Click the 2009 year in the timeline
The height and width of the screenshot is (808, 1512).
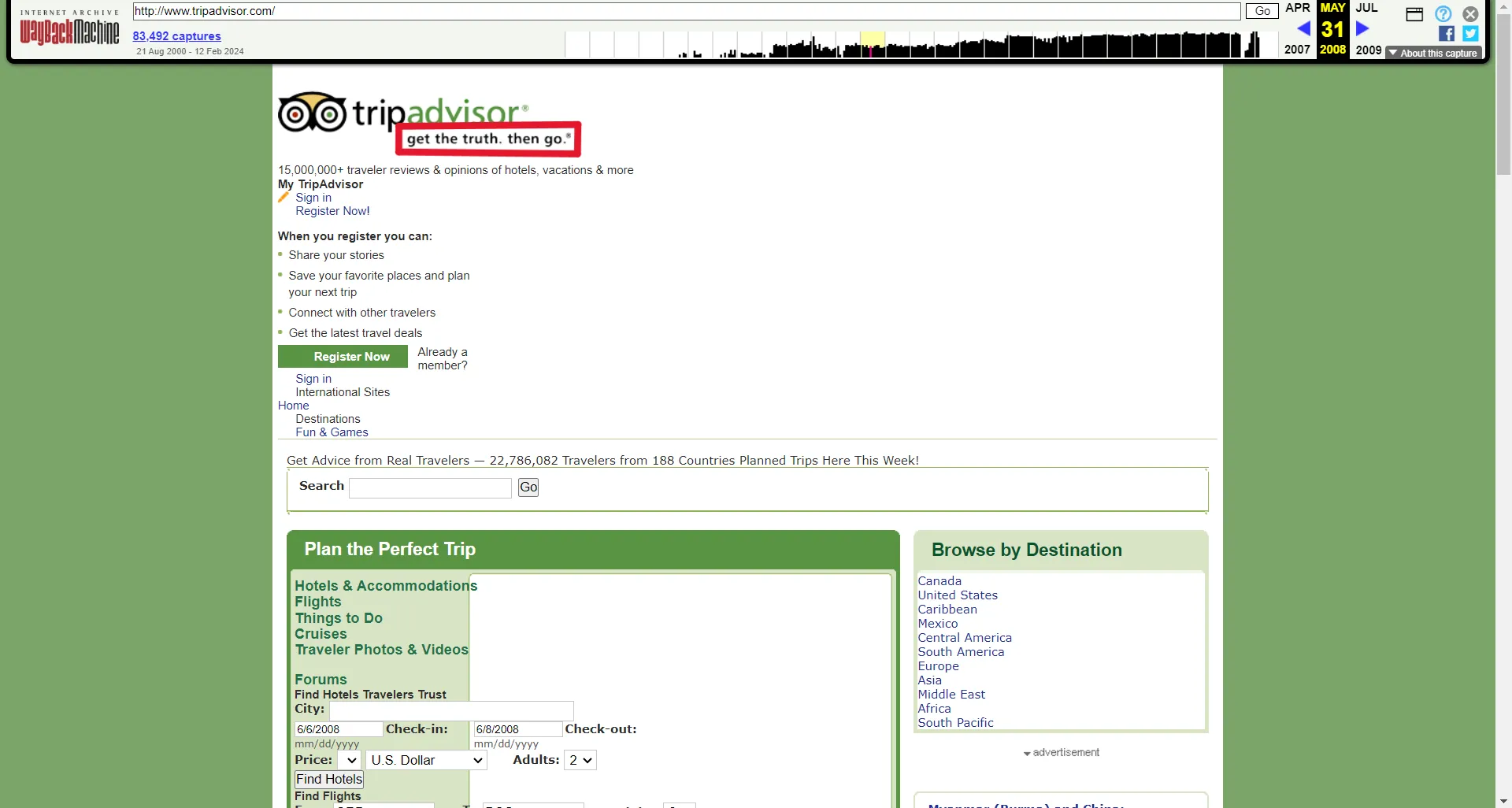(1369, 50)
